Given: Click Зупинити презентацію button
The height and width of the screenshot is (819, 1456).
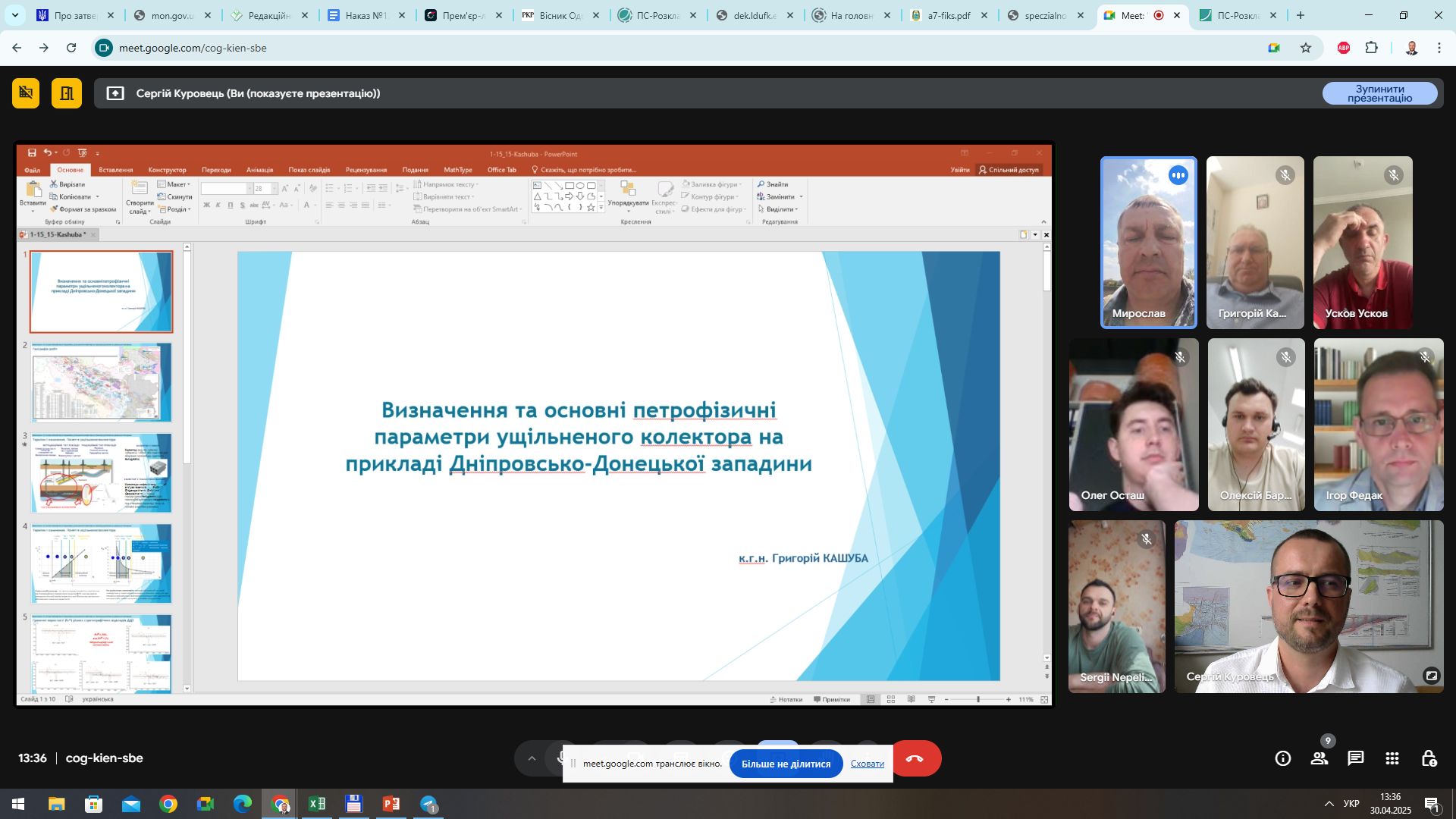Looking at the screenshot, I should coord(1379,93).
